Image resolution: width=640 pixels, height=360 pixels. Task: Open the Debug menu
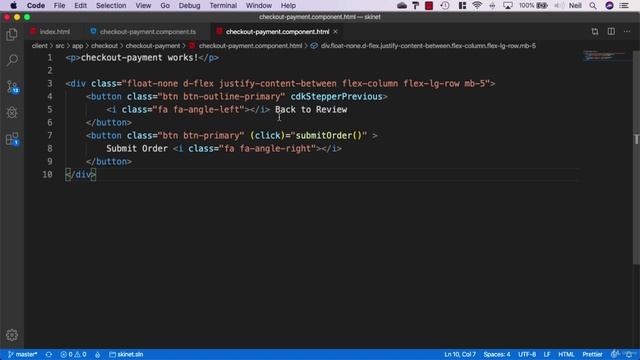coord(189,5)
